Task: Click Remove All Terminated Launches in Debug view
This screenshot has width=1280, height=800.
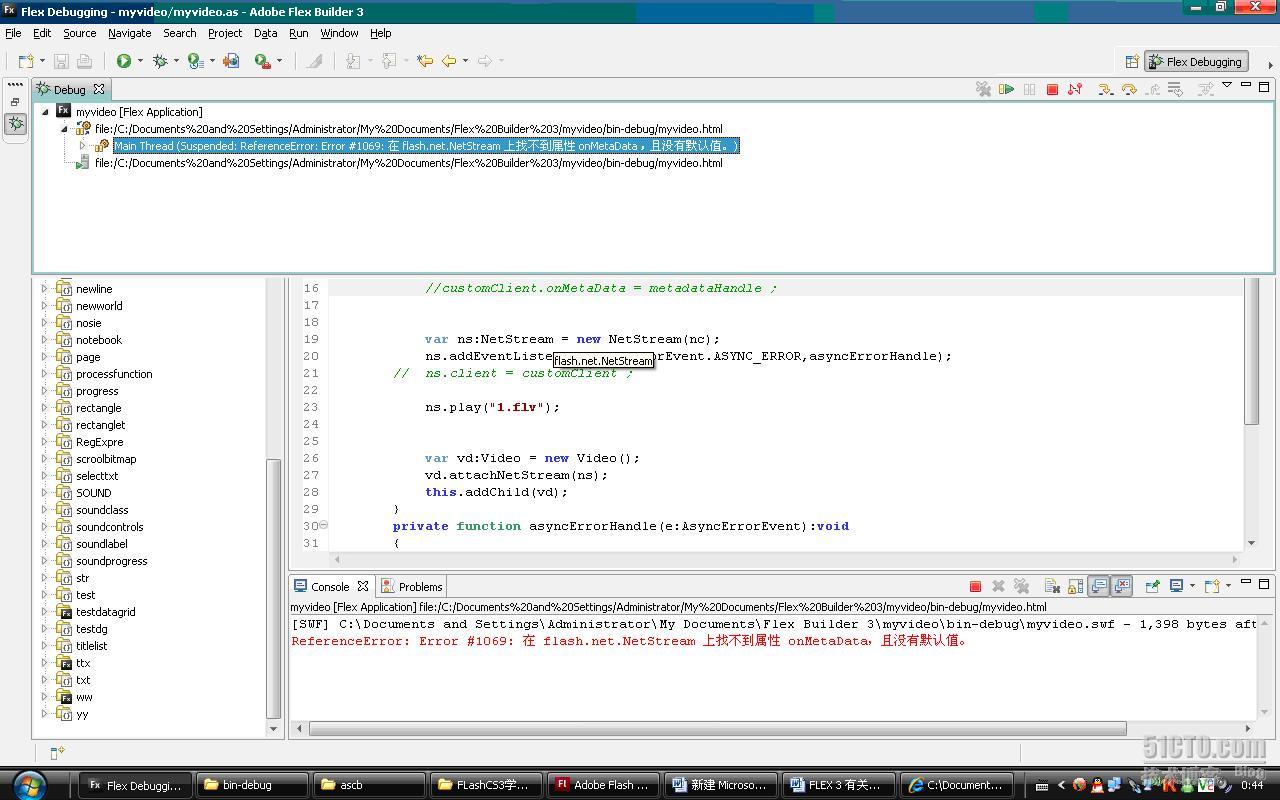Action: 983,89
